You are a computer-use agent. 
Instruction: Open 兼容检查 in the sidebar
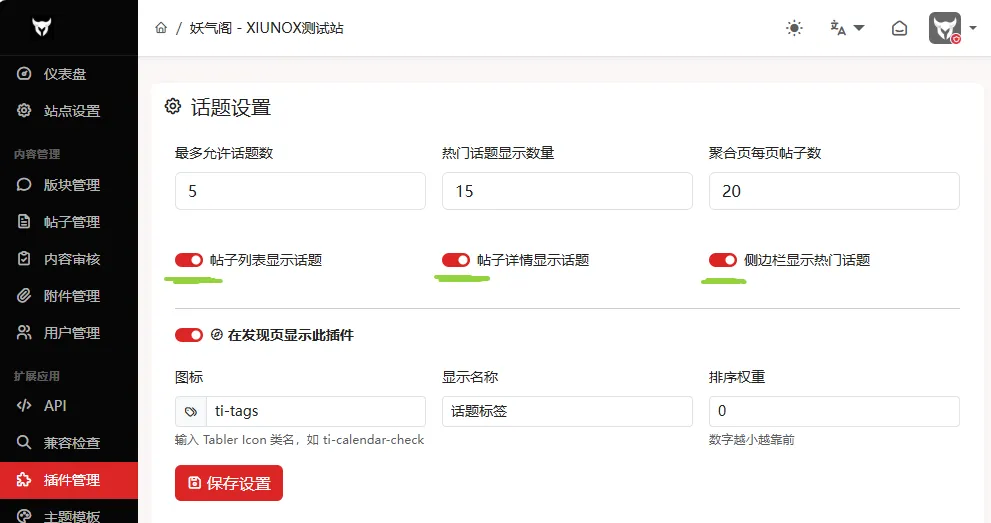(x=69, y=443)
